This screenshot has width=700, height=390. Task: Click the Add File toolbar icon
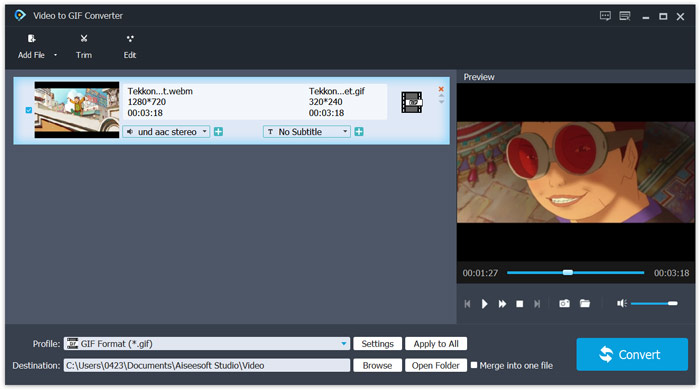(31, 39)
